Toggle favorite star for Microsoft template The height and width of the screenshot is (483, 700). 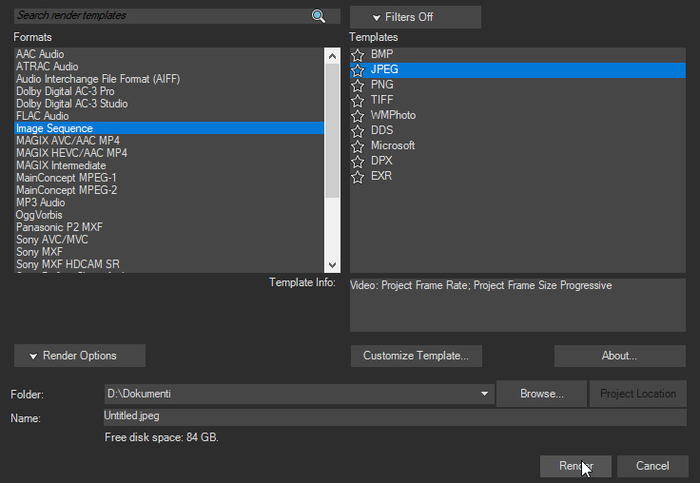pos(358,146)
